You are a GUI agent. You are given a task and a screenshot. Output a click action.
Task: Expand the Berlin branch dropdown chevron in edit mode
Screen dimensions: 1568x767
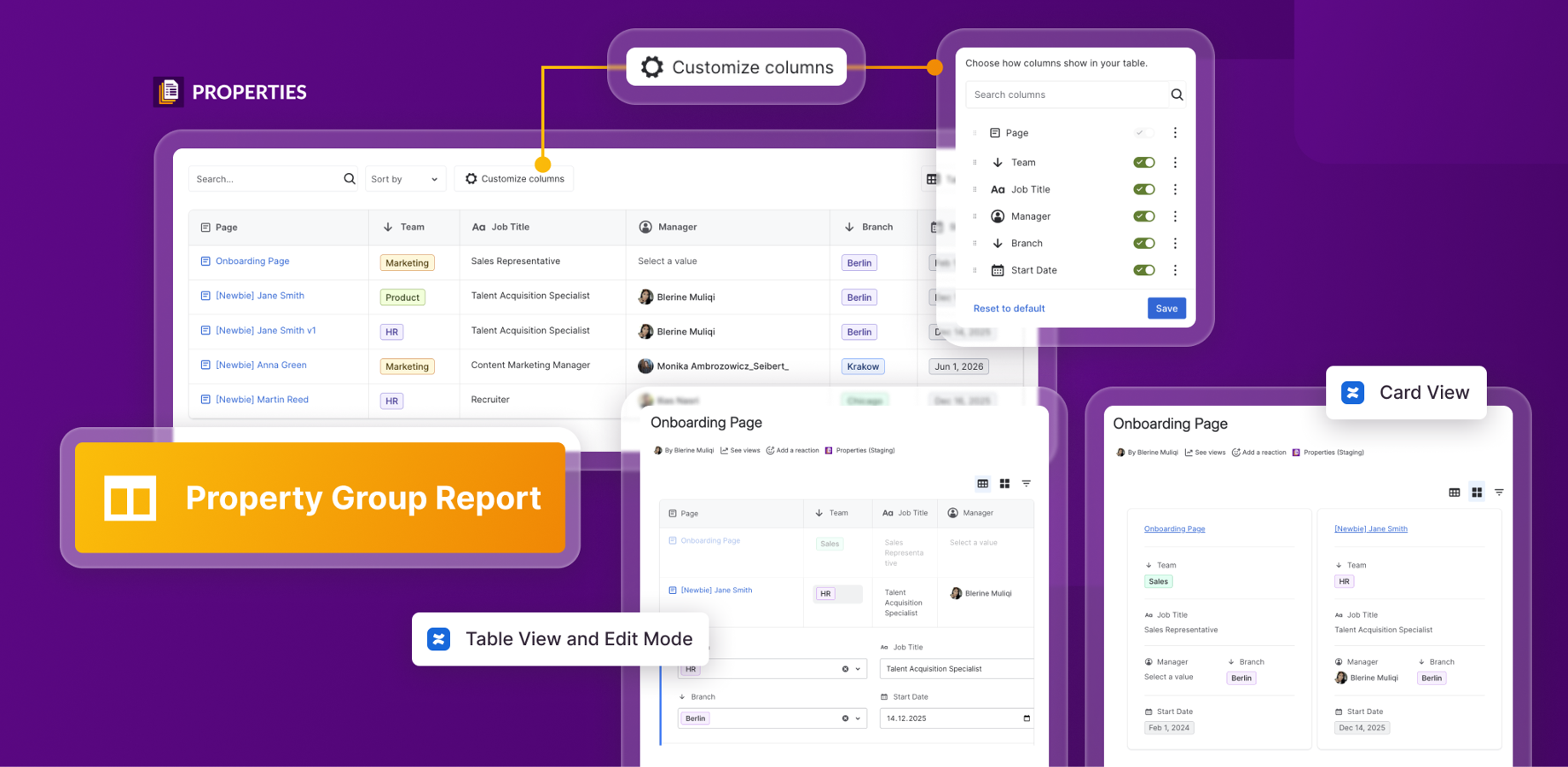[x=858, y=718]
